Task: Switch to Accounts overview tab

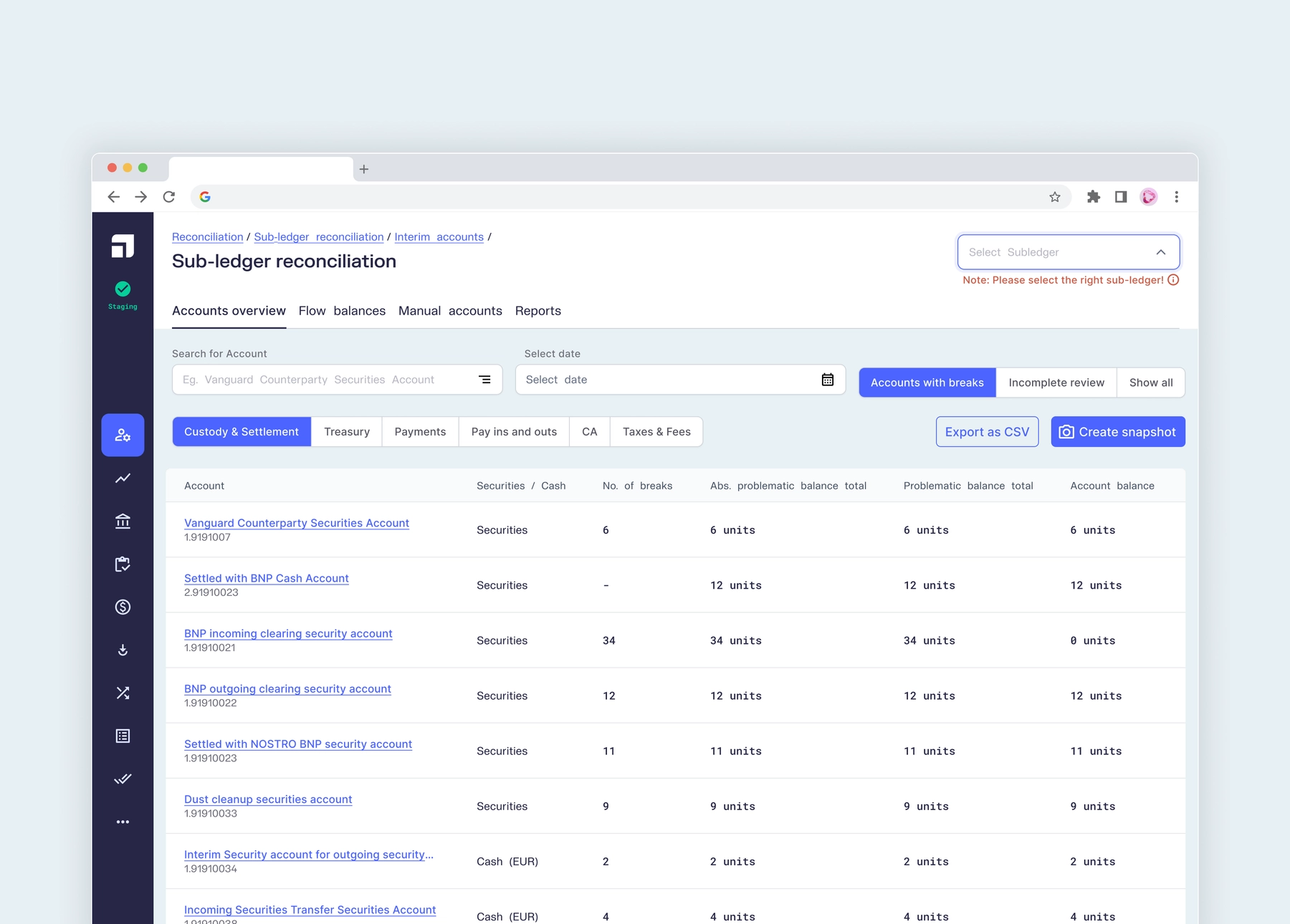Action: pos(229,311)
